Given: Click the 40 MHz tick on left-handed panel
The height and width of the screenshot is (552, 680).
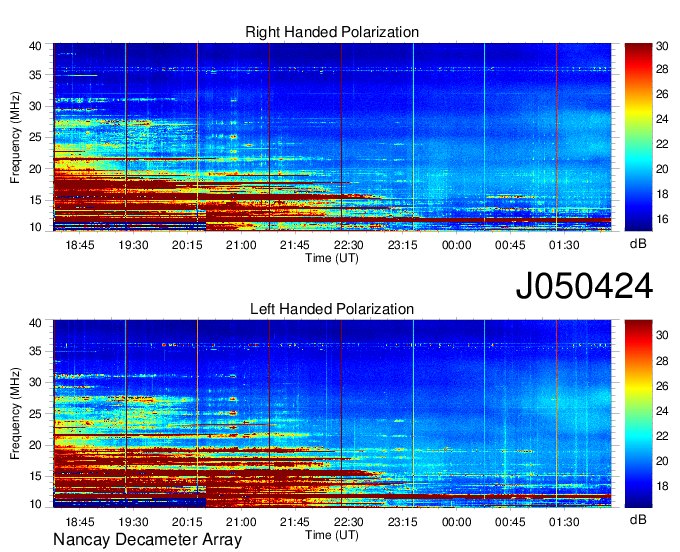Looking at the screenshot, I should 35,323.
